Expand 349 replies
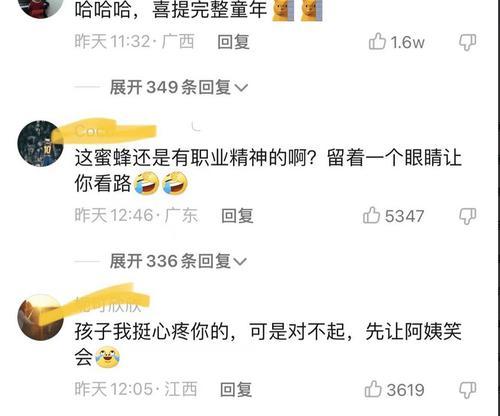 [178, 87]
